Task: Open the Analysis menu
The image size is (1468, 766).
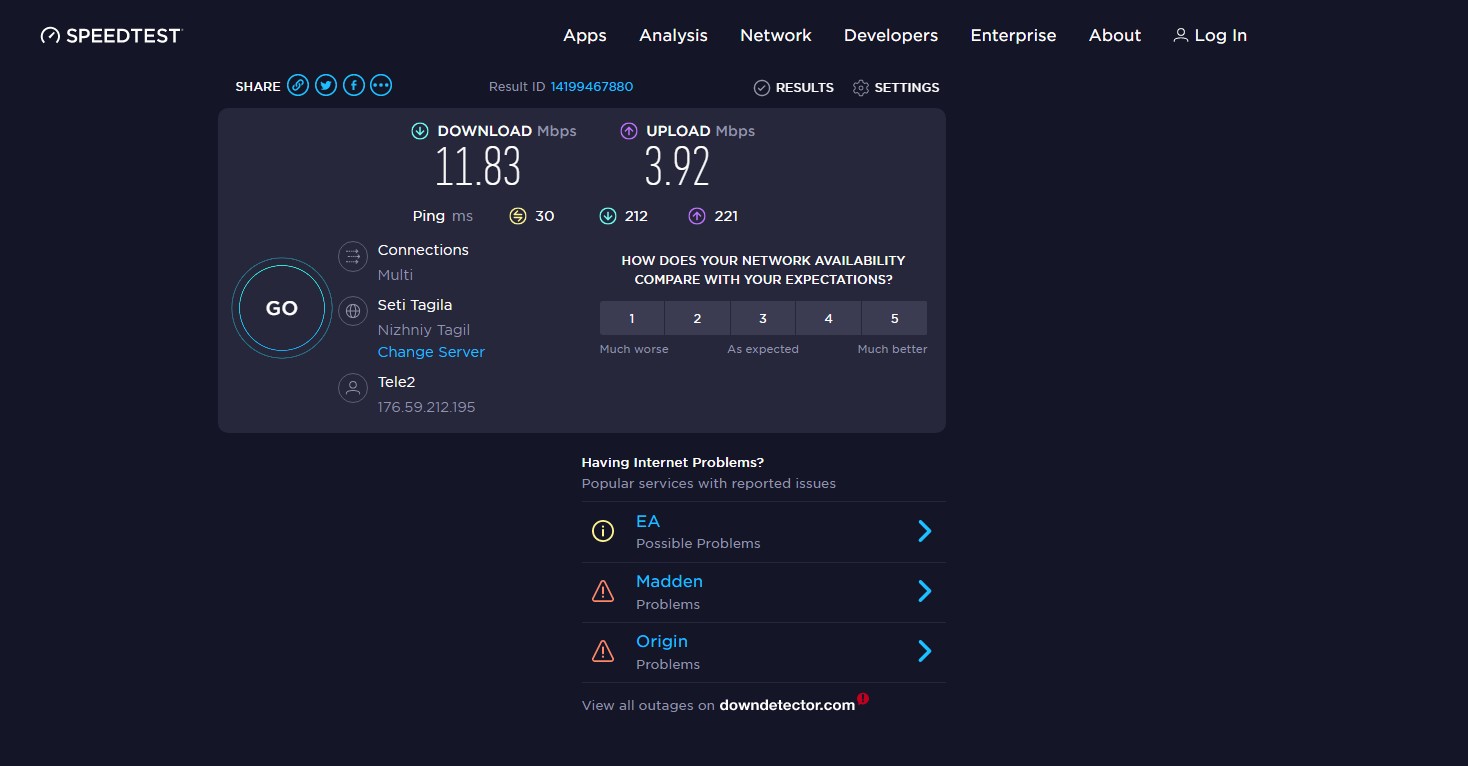Action: 673,35
